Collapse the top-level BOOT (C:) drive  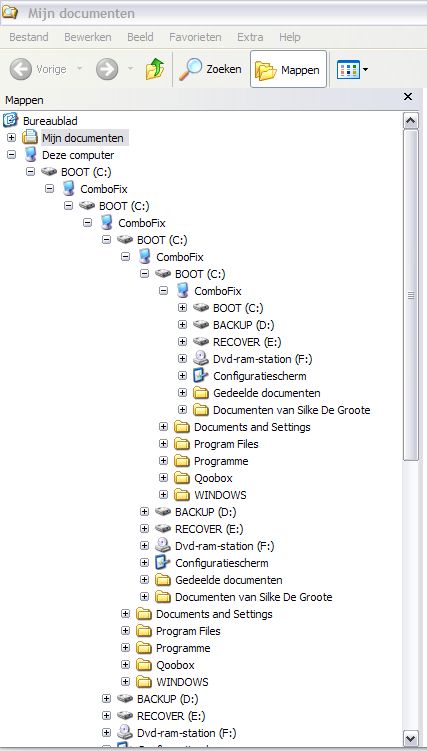[x=31, y=171]
